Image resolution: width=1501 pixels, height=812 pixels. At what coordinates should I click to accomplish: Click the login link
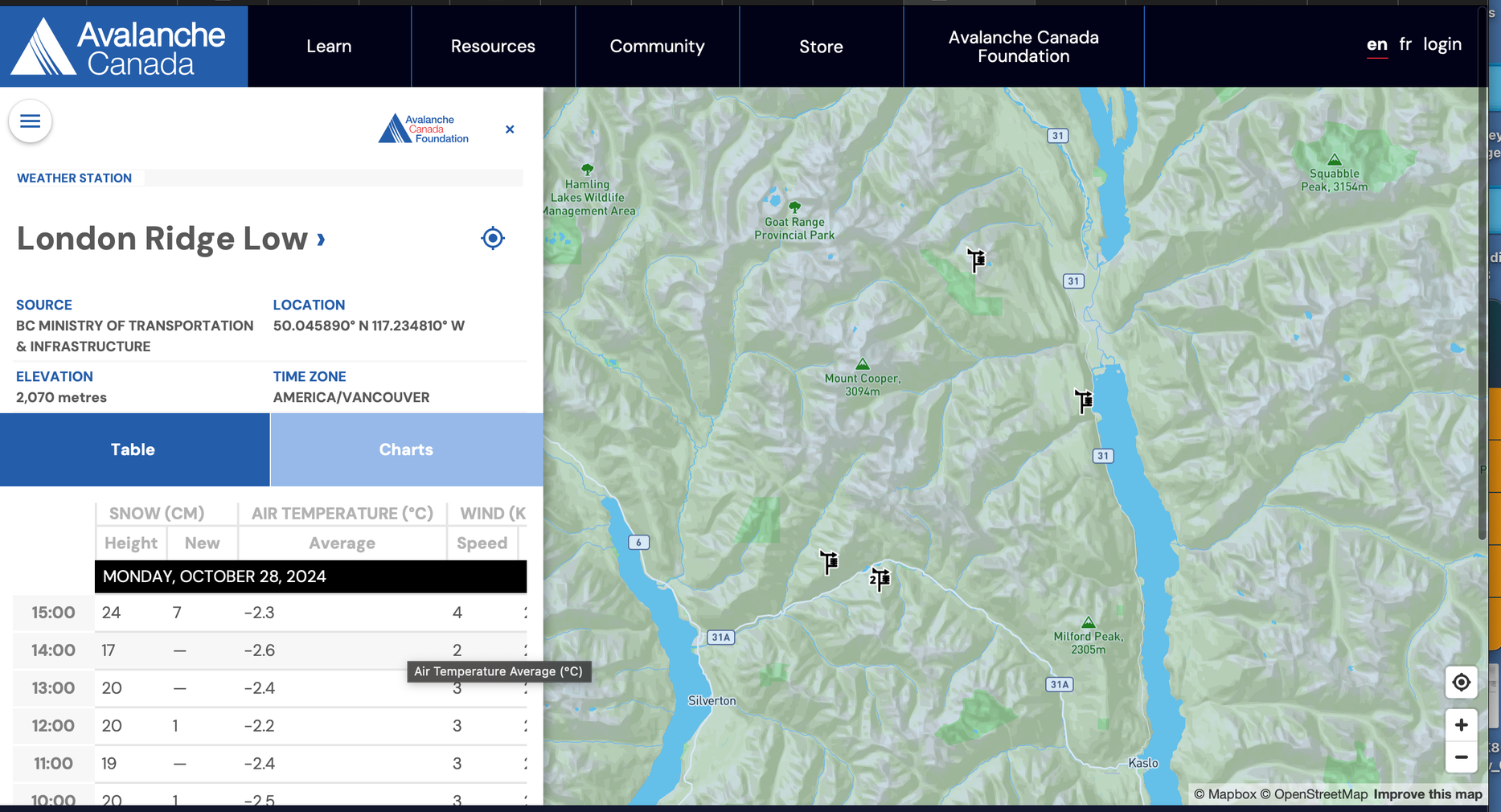pyautogui.click(x=1442, y=45)
